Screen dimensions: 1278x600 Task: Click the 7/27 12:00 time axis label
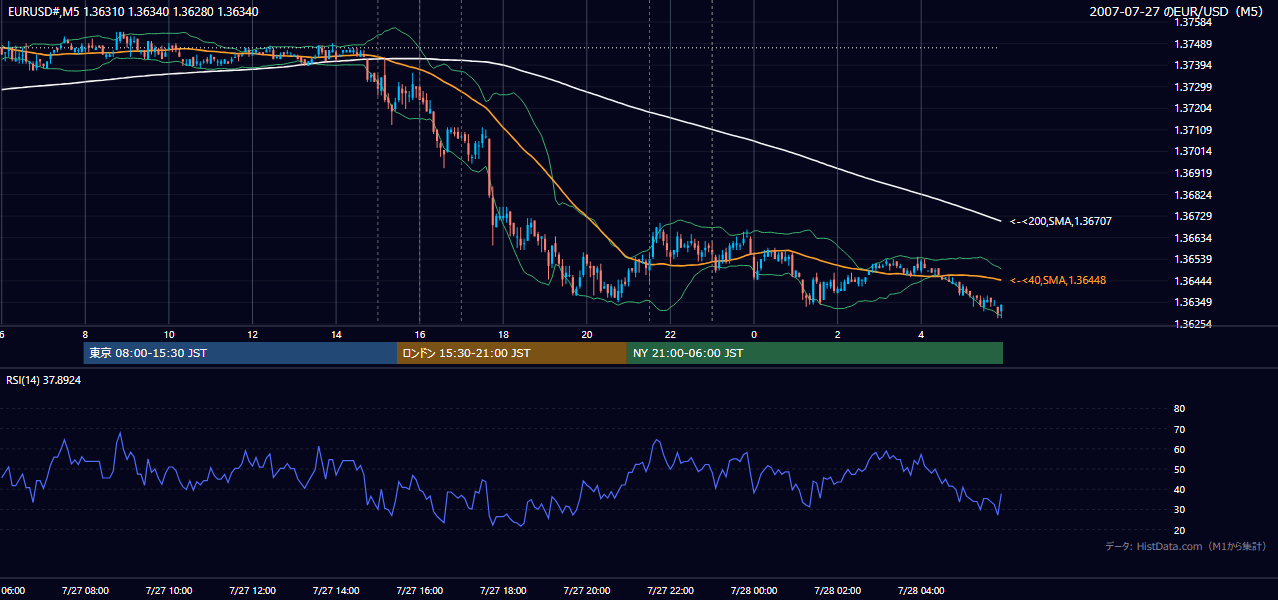(x=252, y=590)
